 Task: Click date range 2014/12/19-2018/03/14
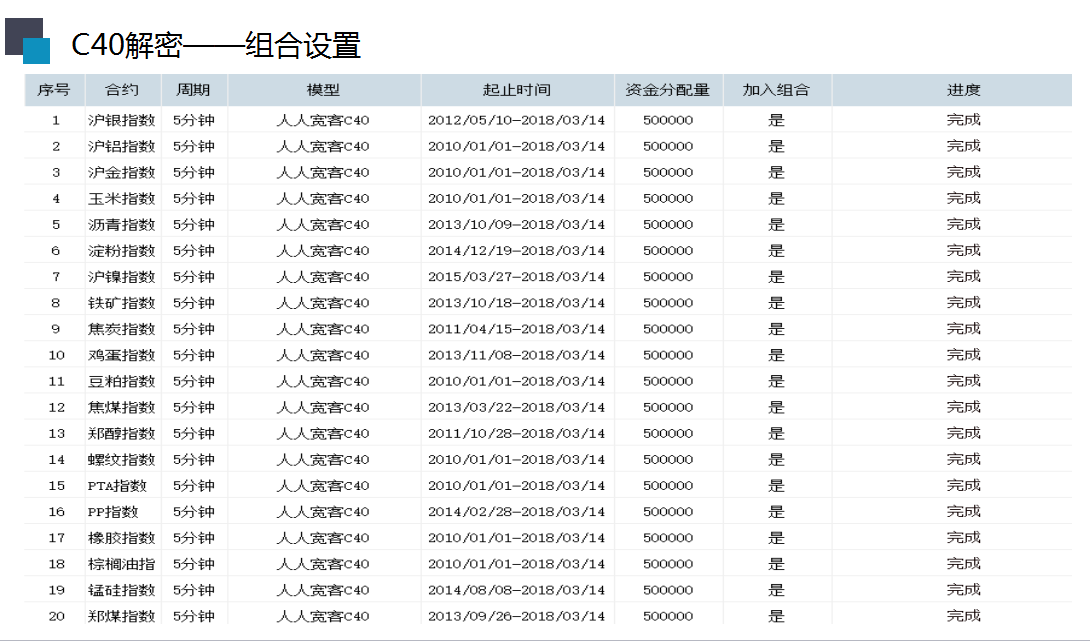(x=516, y=251)
